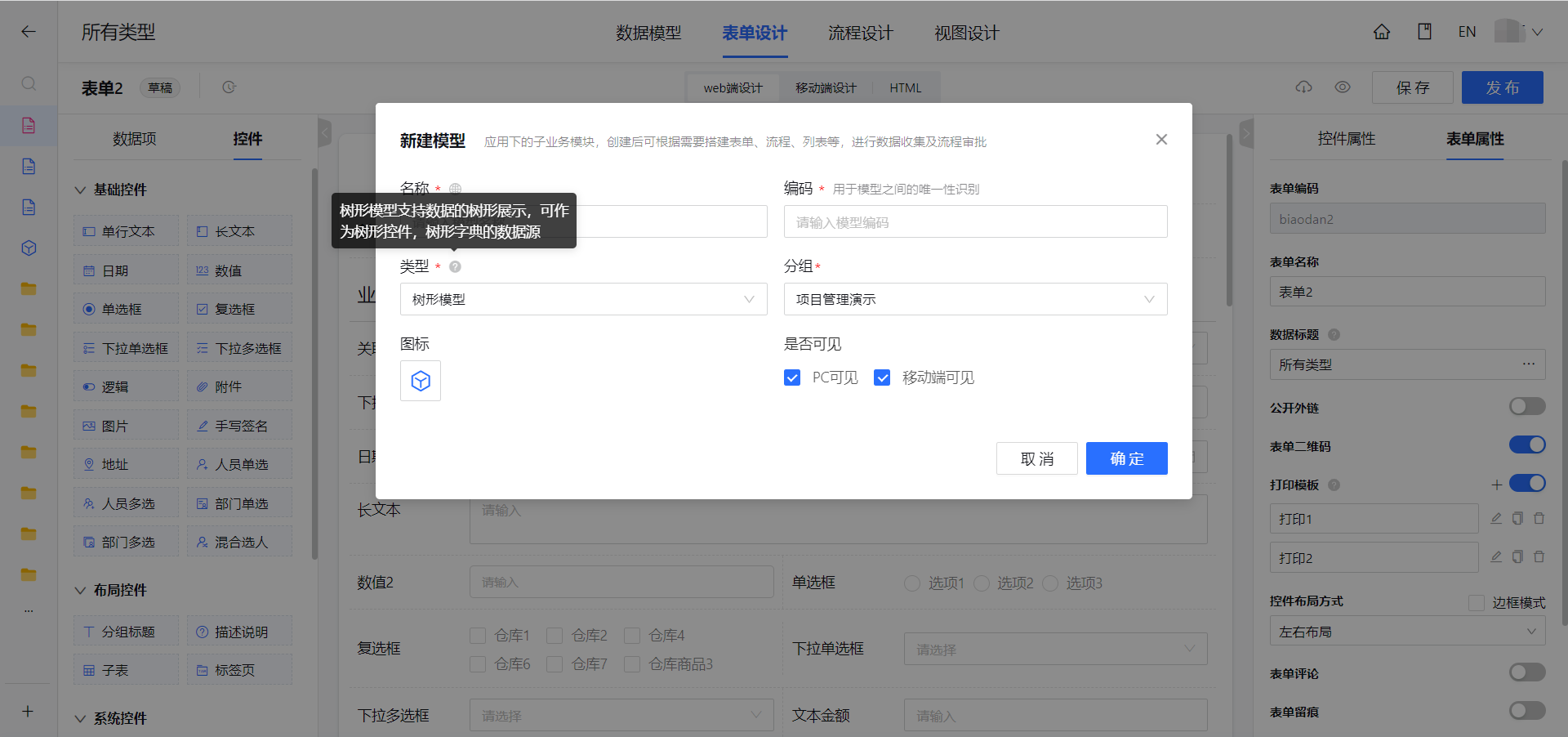Uncheck the PC可见 checkbox

pyautogui.click(x=792, y=377)
